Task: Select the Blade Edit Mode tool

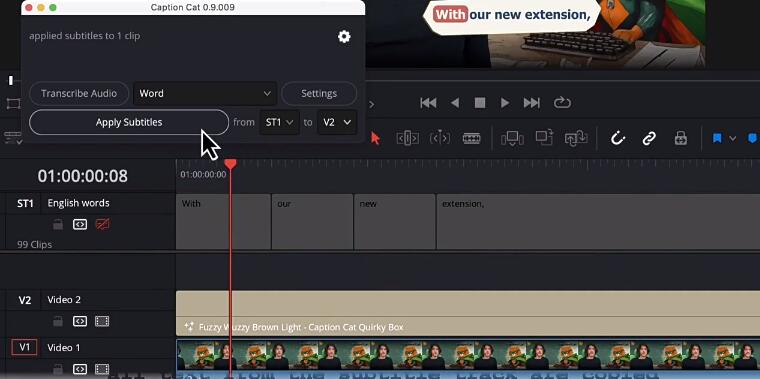Action: click(x=472, y=139)
